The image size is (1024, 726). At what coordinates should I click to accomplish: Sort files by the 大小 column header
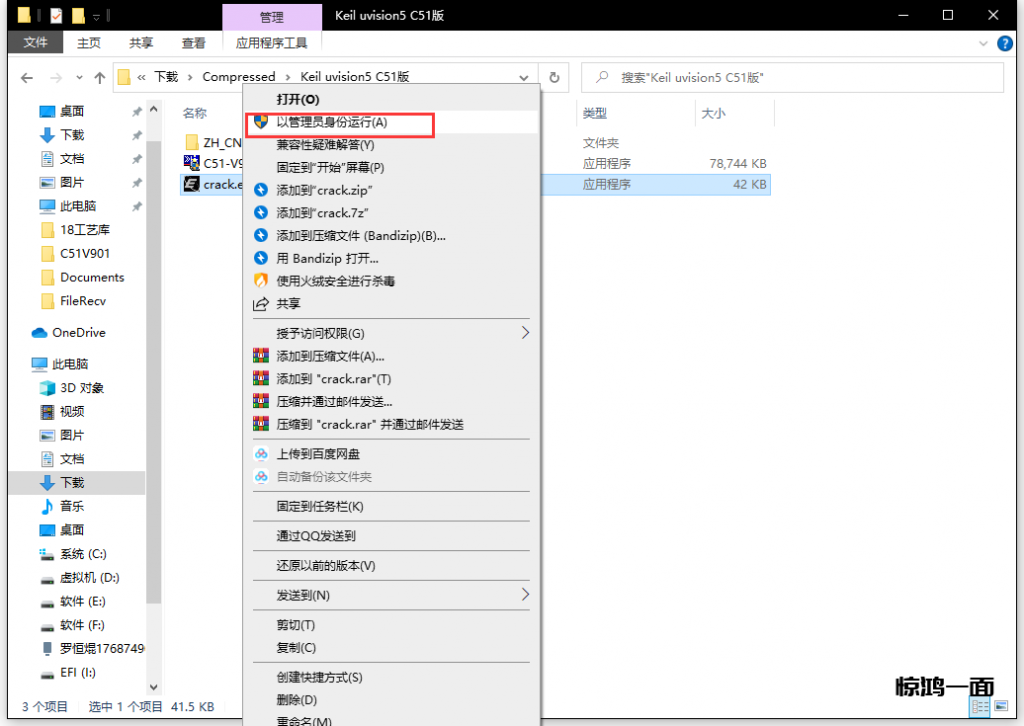click(713, 114)
